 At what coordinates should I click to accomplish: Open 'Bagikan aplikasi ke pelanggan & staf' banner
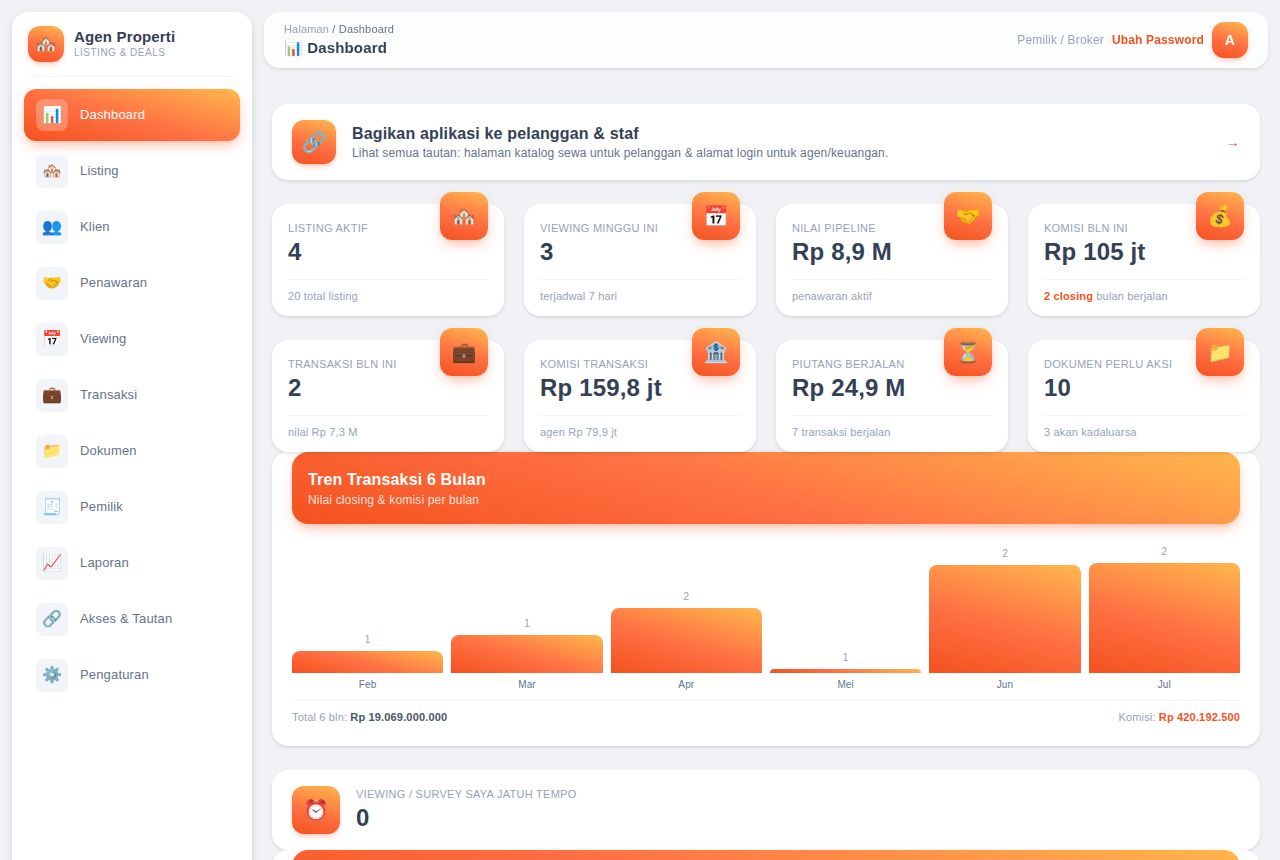click(766, 142)
